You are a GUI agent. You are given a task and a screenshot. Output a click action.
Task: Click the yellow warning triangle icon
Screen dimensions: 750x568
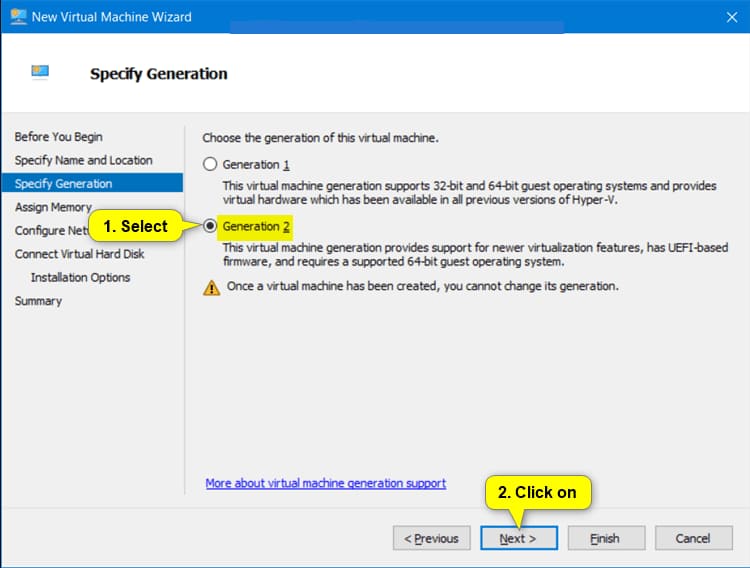tap(211, 287)
